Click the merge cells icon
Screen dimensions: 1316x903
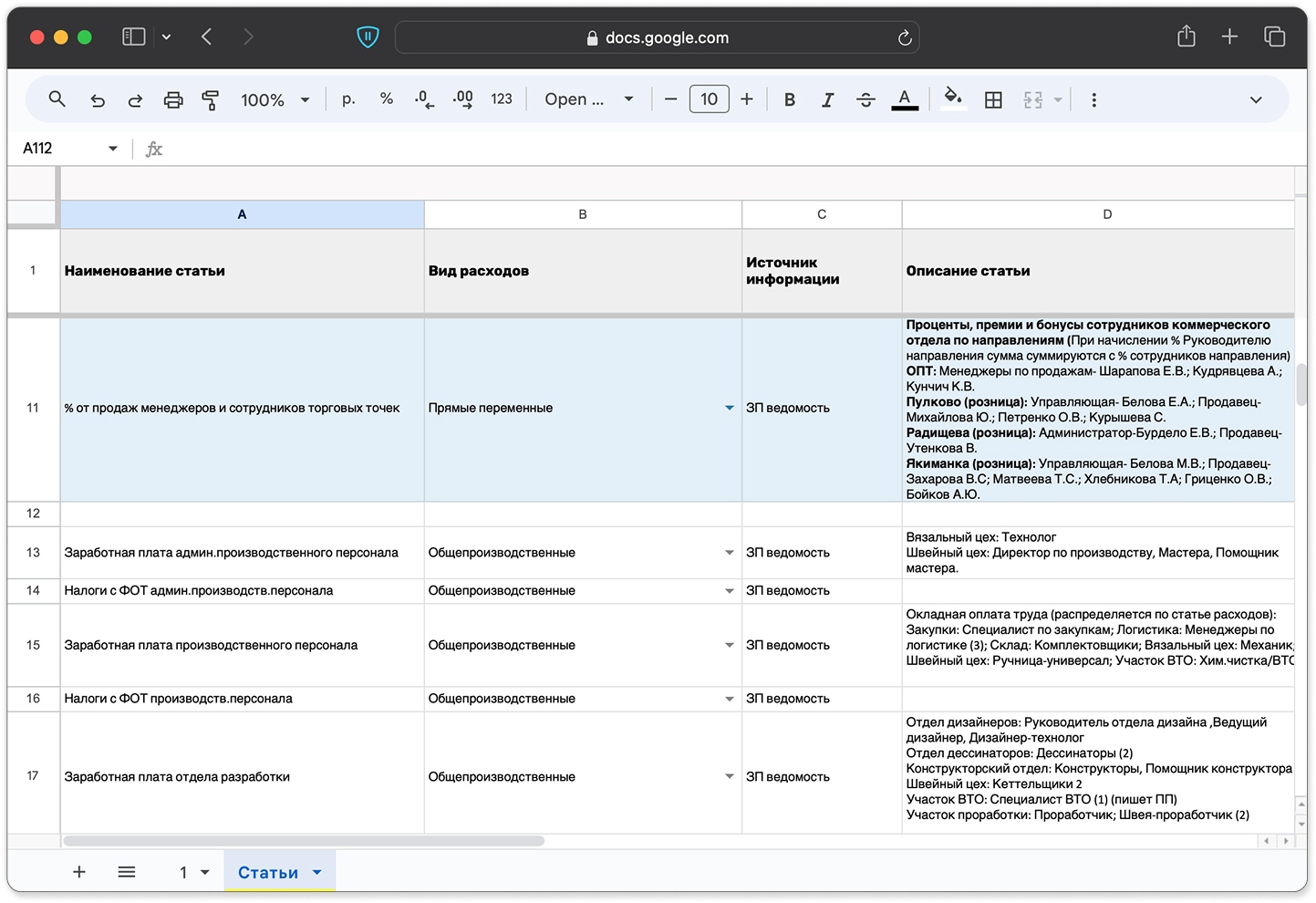pyautogui.click(x=1032, y=100)
